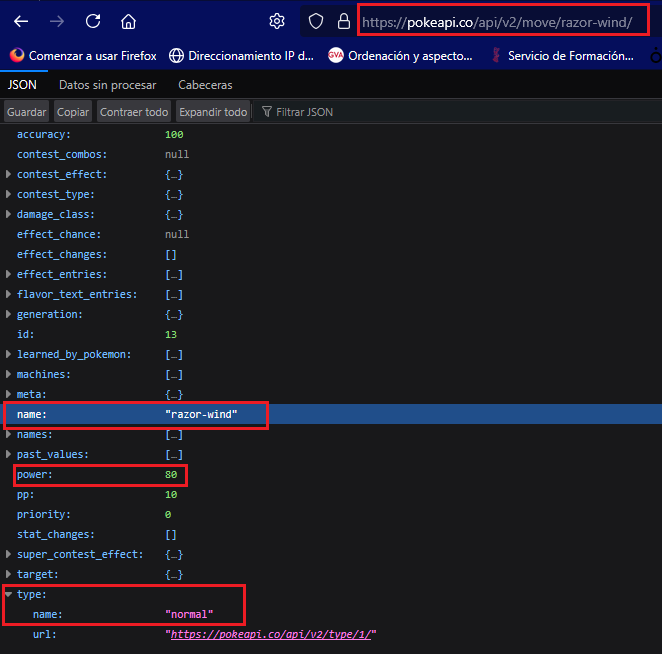Expand the machines array
The image size is (662, 654).
8,374
